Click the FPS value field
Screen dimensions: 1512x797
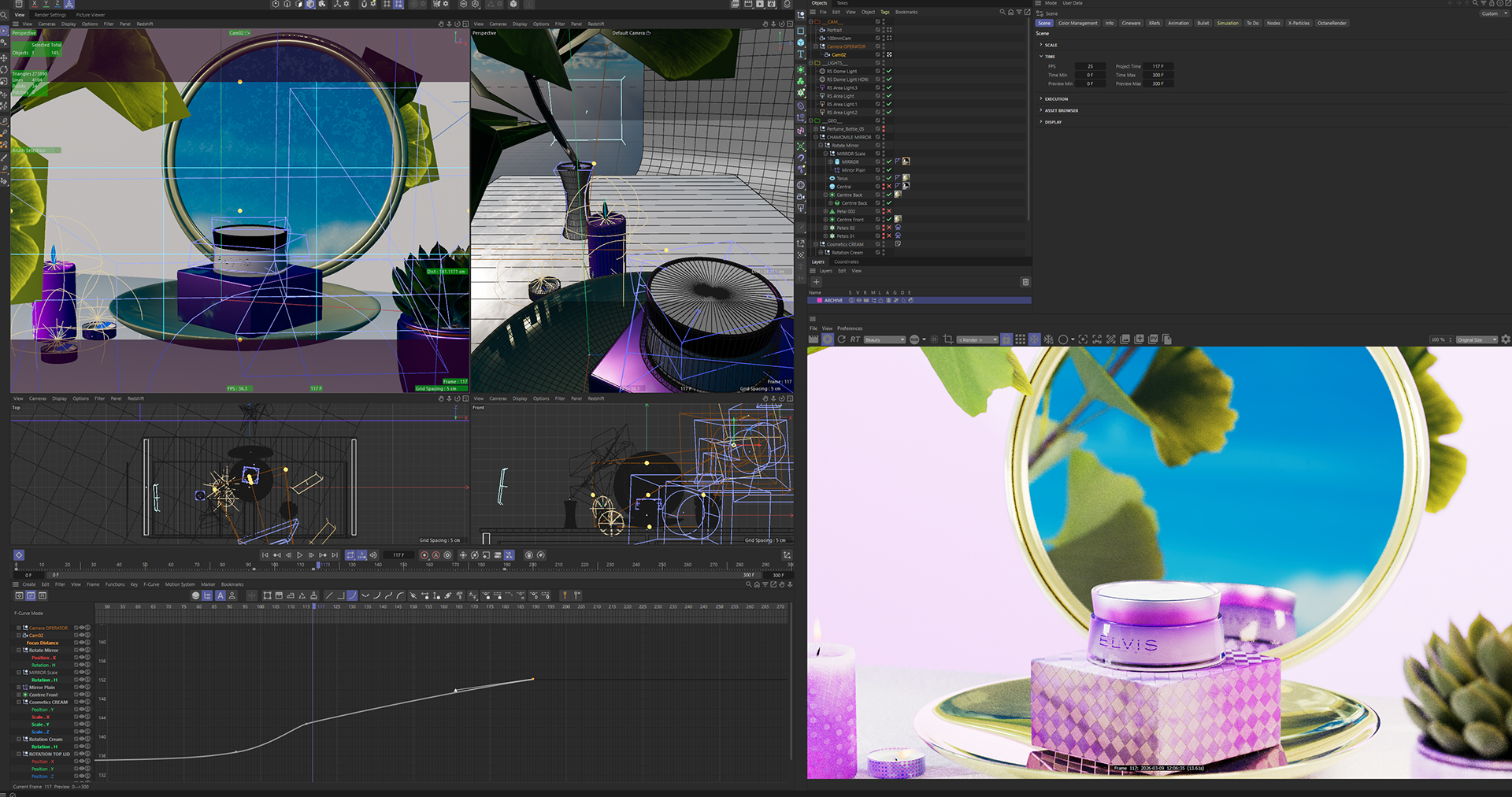coord(1090,66)
